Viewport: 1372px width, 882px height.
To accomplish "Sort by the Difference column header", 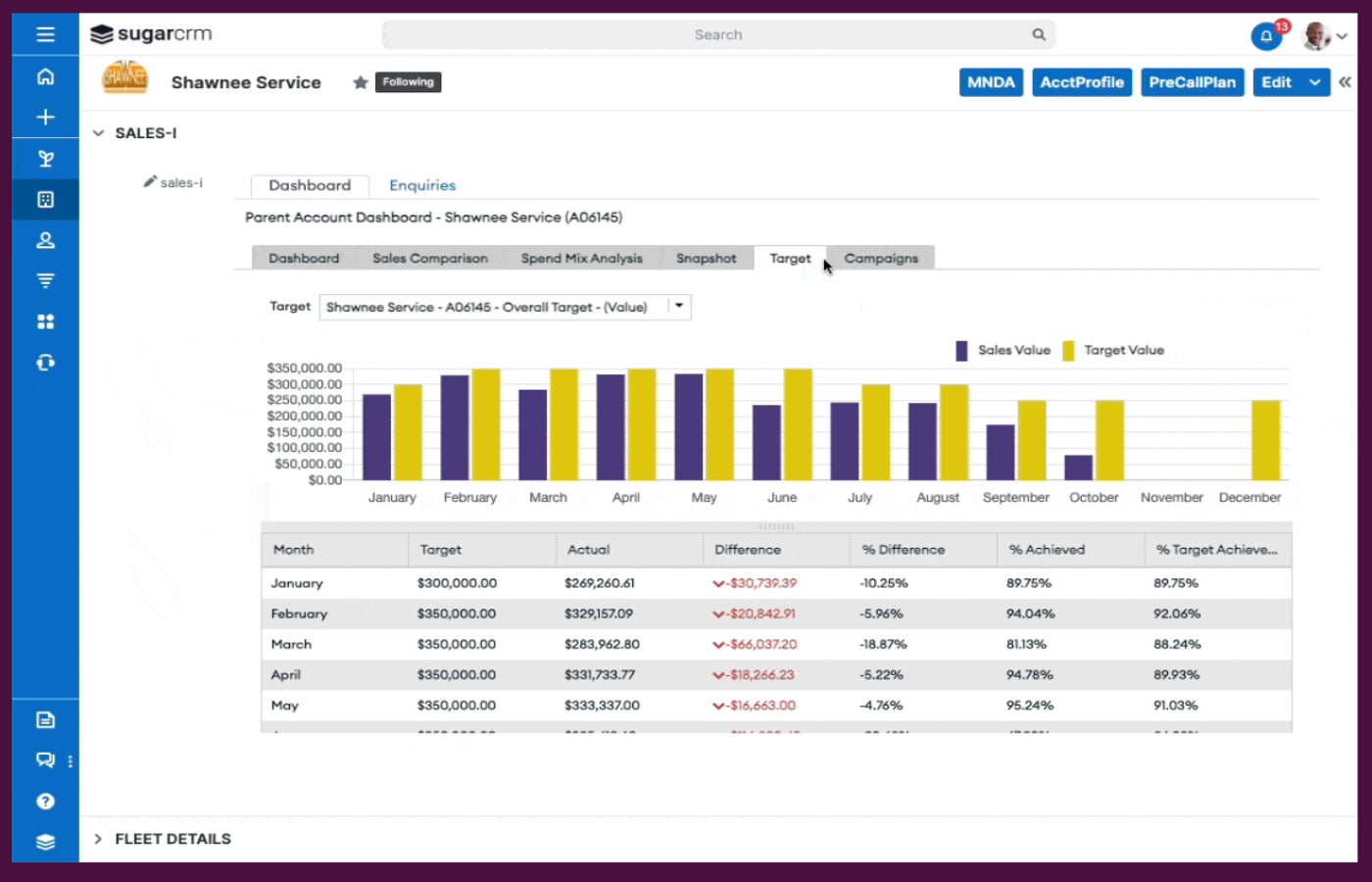I will click(776, 550).
